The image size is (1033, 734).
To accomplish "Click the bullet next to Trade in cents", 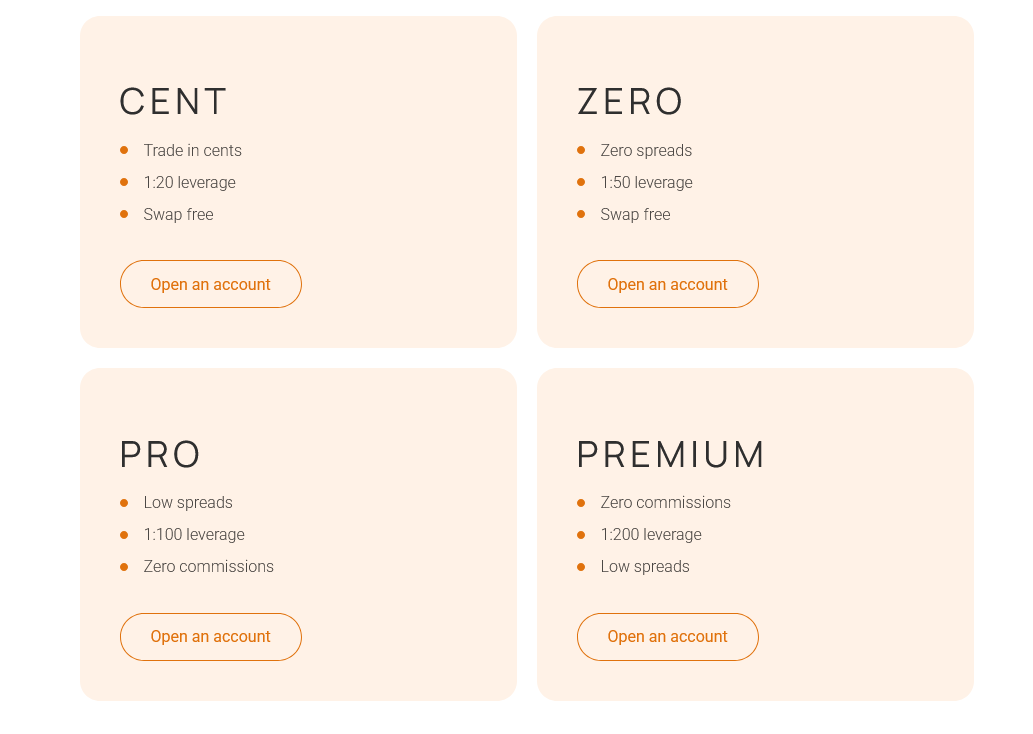I will [x=124, y=150].
